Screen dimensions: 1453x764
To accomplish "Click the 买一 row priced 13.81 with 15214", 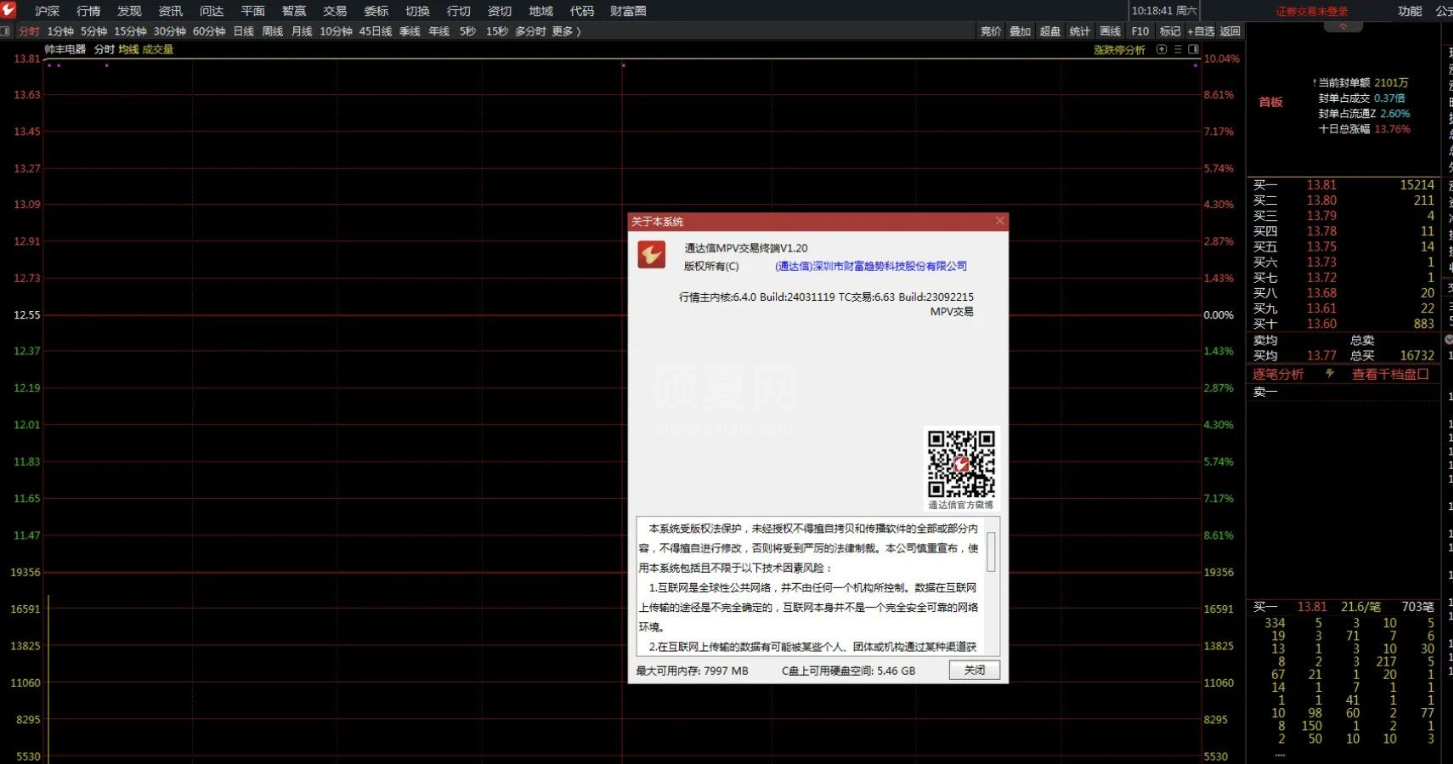I will click(1343, 185).
